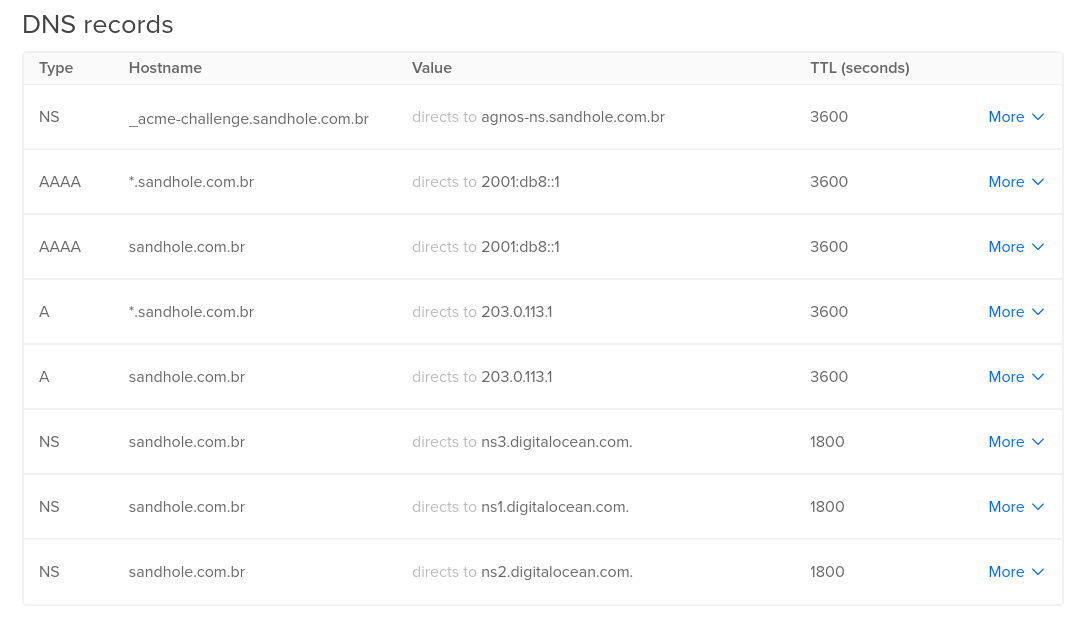The height and width of the screenshot is (625, 1086).
Task: Click the value agnos-ns.sandhole.com.br
Action: tap(572, 117)
